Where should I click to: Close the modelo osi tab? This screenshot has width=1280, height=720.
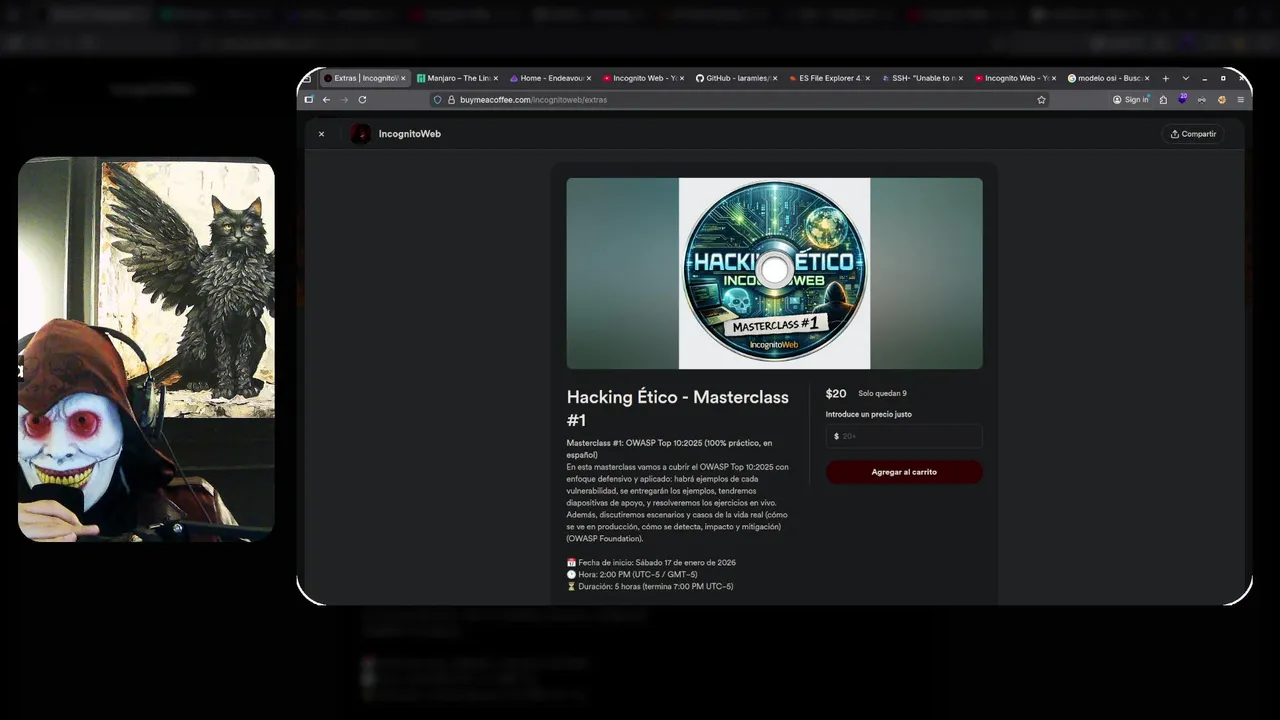[x=1147, y=78]
